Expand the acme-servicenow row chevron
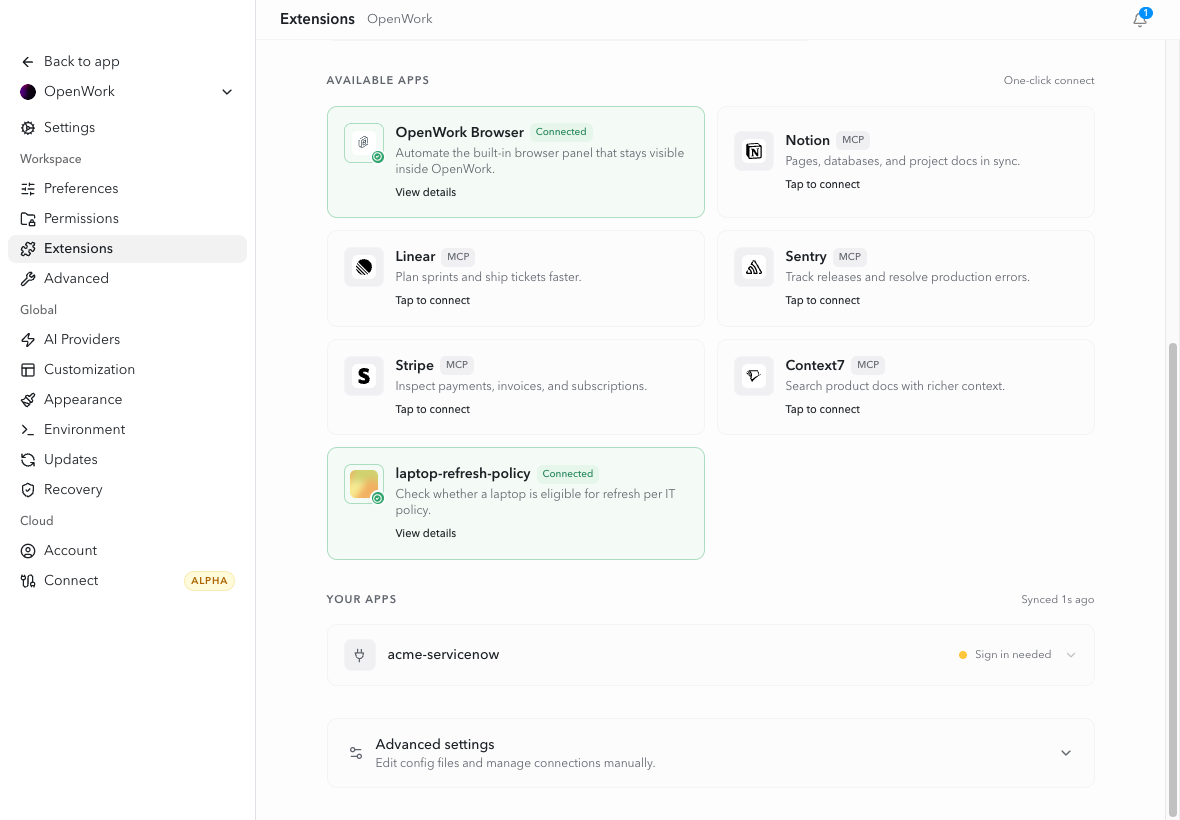Viewport: 1180px width, 820px height. tap(1071, 654)
